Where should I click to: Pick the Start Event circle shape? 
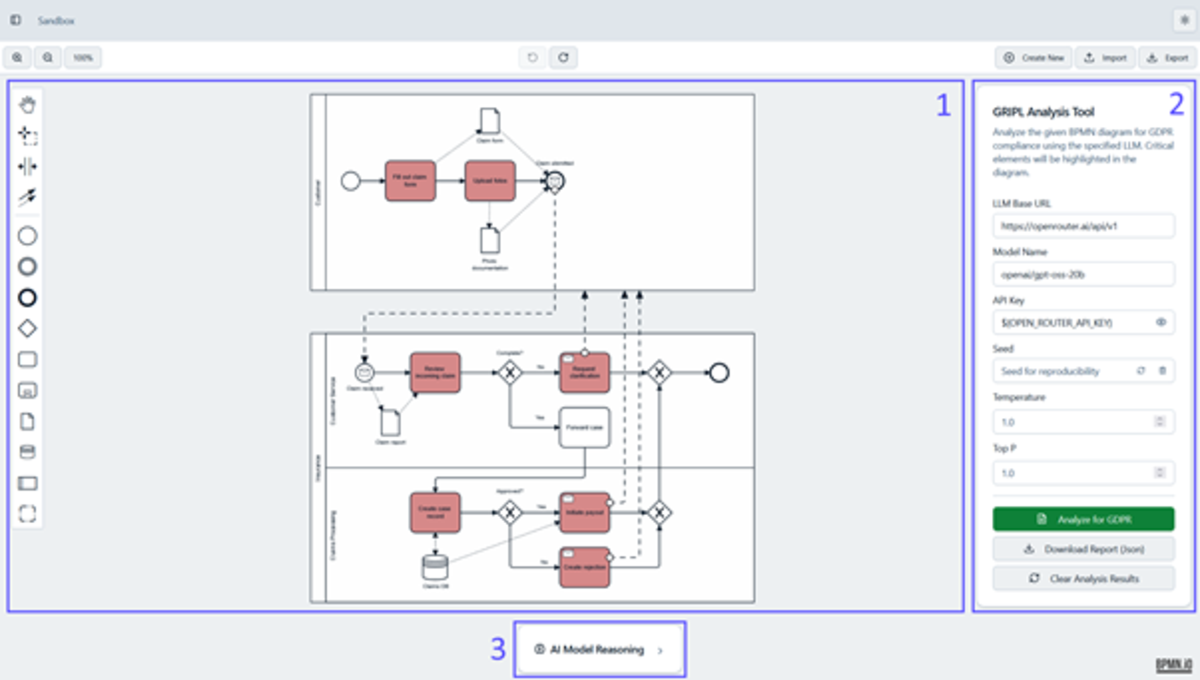[x=28, y=236]
